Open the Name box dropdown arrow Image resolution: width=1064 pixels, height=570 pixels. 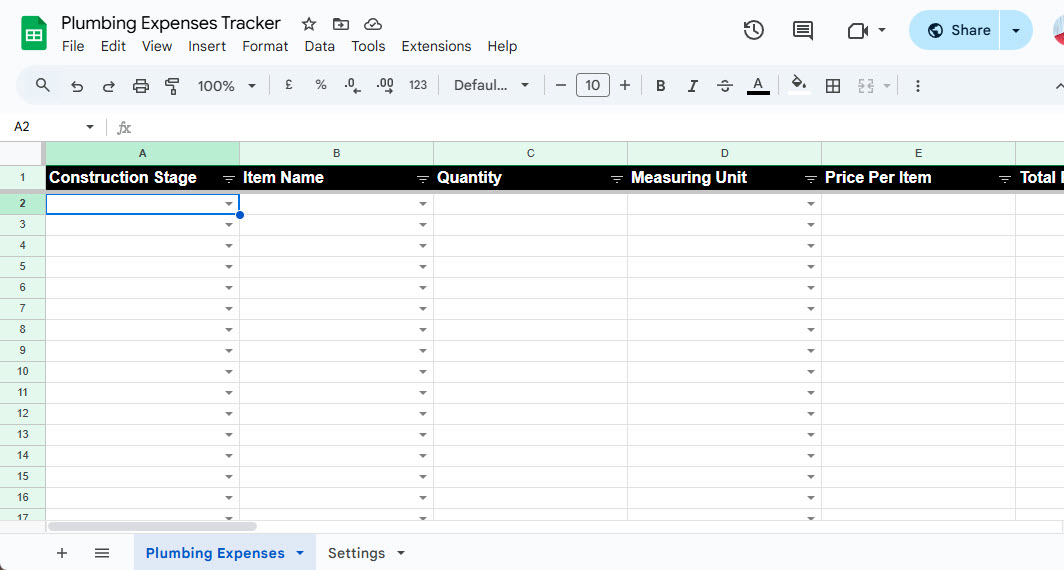coord(90,127)
